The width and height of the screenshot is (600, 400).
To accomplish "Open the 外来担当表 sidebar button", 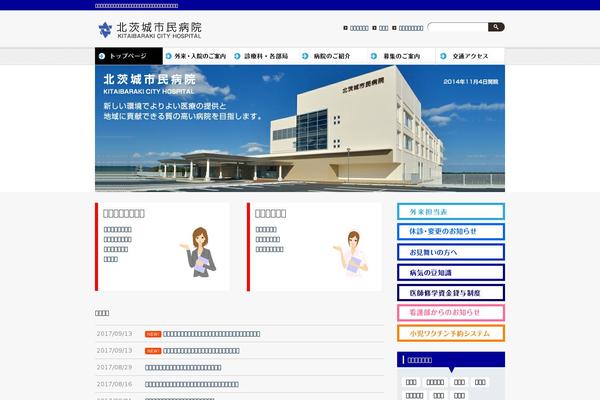I will pyautogui.click(x=451, y=212).
